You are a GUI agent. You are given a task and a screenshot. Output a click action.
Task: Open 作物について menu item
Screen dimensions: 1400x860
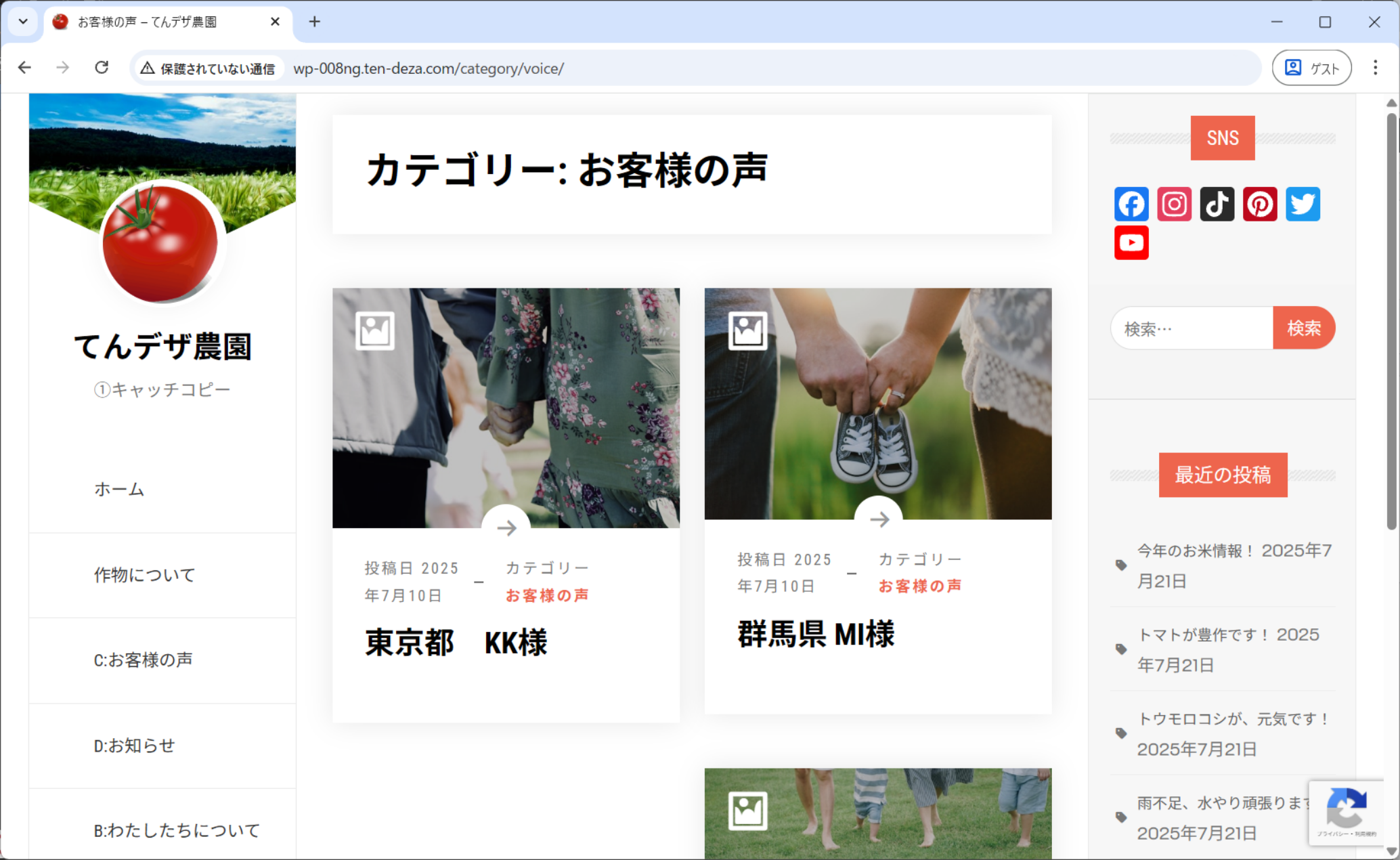click(144, 575)
